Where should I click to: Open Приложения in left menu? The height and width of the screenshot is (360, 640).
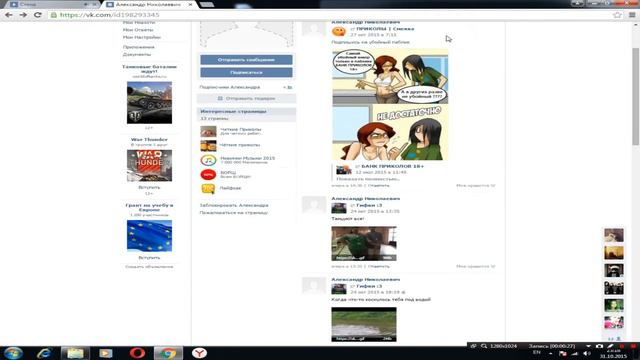point(138,47)
